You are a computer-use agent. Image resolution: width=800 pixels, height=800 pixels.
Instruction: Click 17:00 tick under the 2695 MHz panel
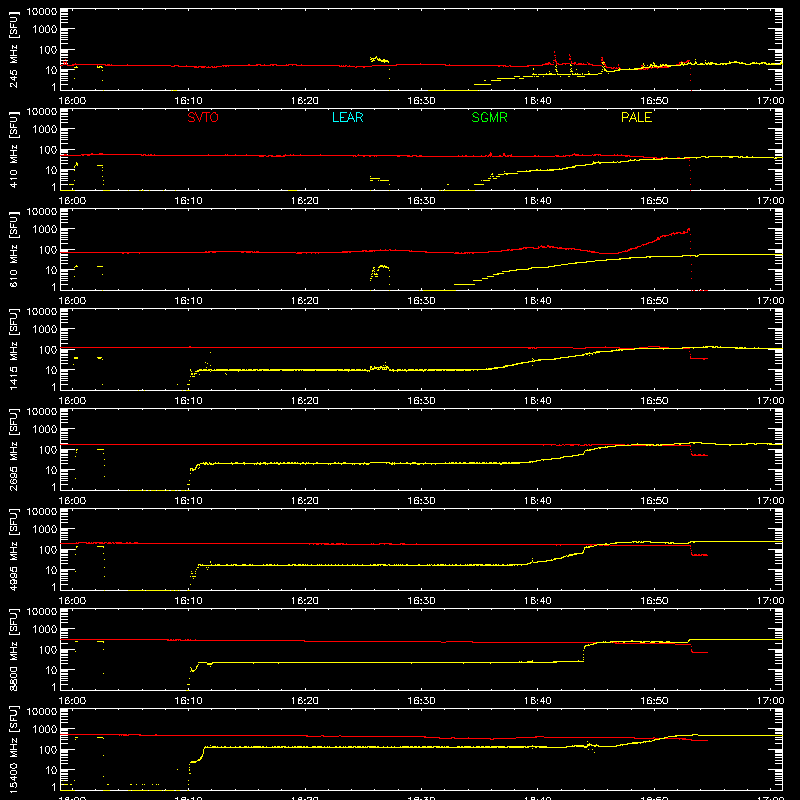click(770, 501)
